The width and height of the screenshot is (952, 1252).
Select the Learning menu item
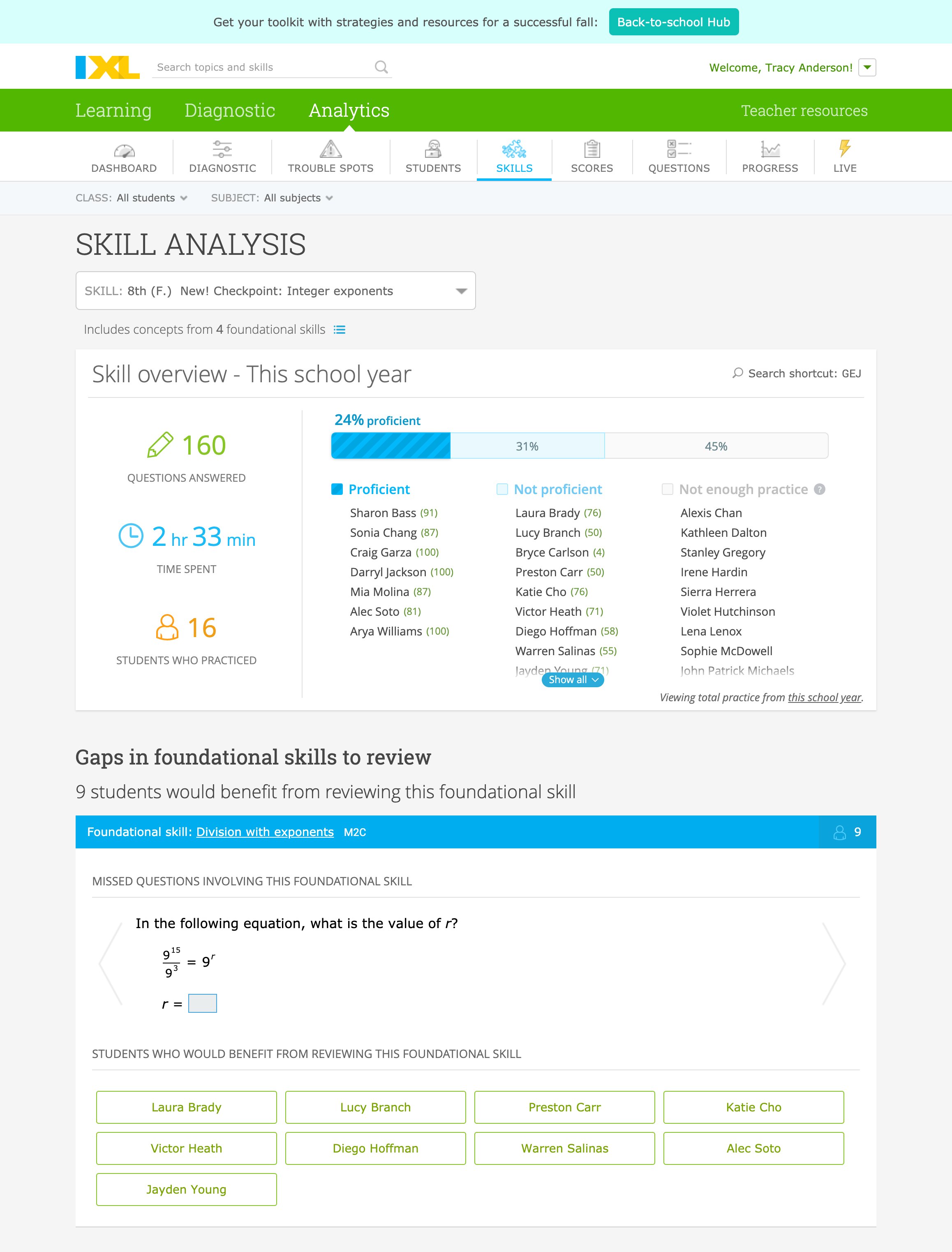click(113, 110)
